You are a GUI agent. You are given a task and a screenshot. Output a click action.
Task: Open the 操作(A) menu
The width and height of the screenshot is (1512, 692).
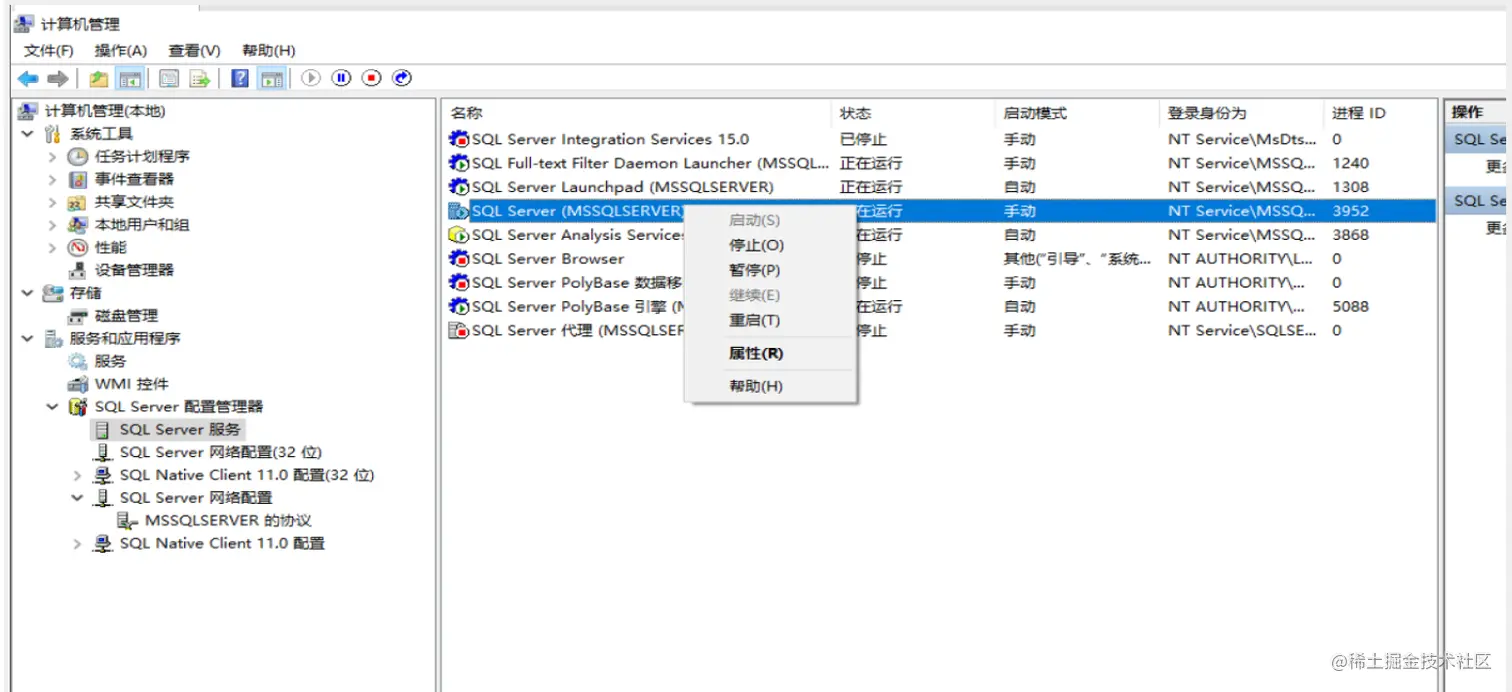[x=121, y=51]
